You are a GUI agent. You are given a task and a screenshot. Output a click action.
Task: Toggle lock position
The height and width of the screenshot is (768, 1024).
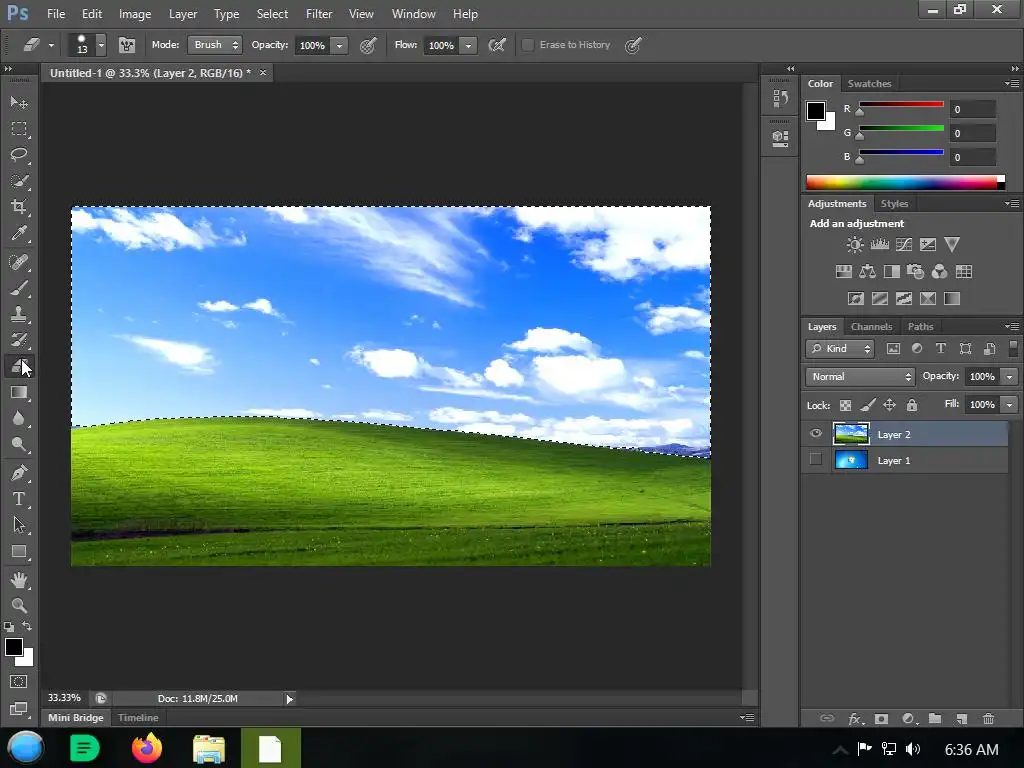coord(889,406)
